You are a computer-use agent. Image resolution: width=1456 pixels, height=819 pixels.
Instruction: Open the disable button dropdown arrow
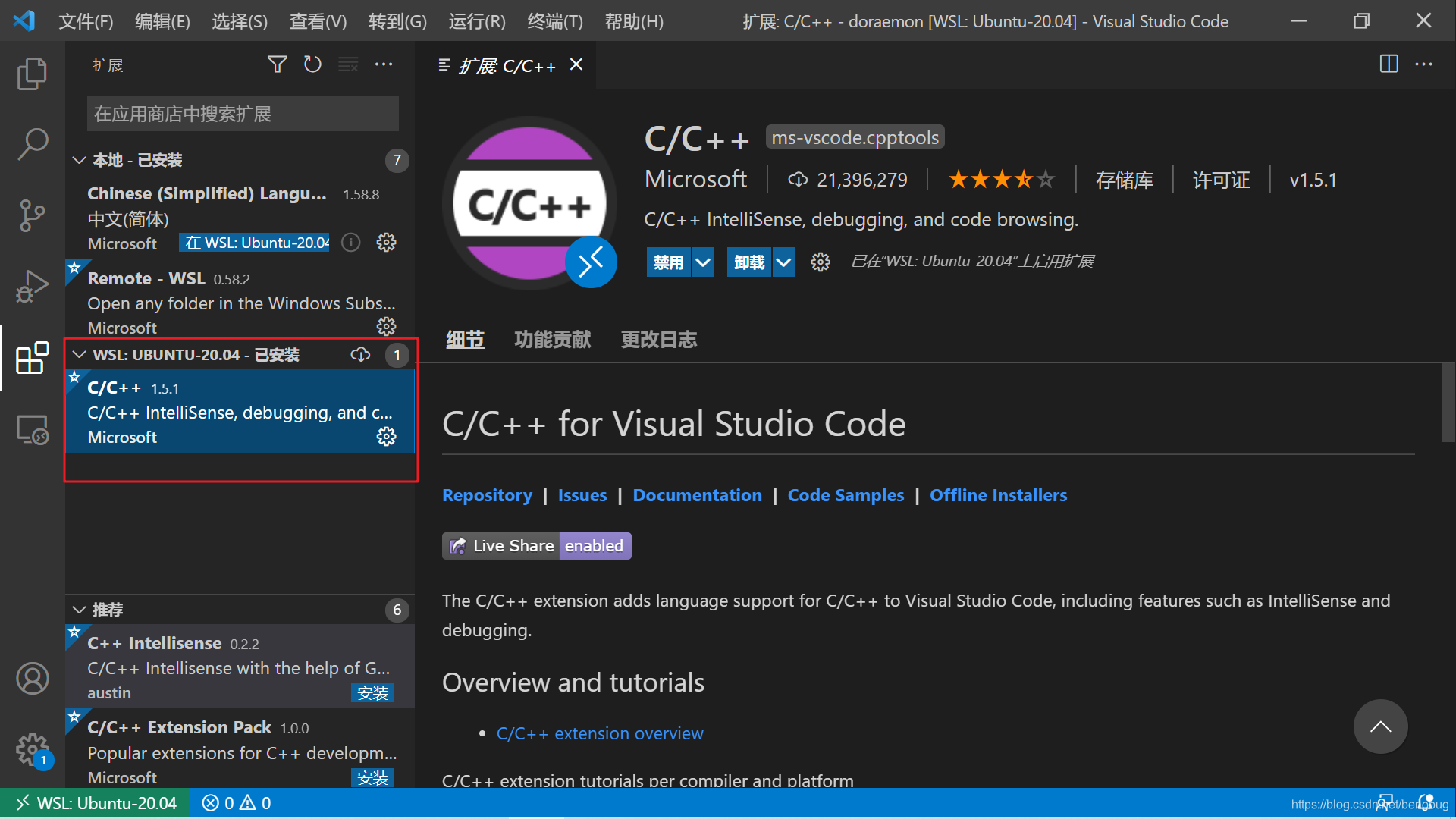coord(703,262)
